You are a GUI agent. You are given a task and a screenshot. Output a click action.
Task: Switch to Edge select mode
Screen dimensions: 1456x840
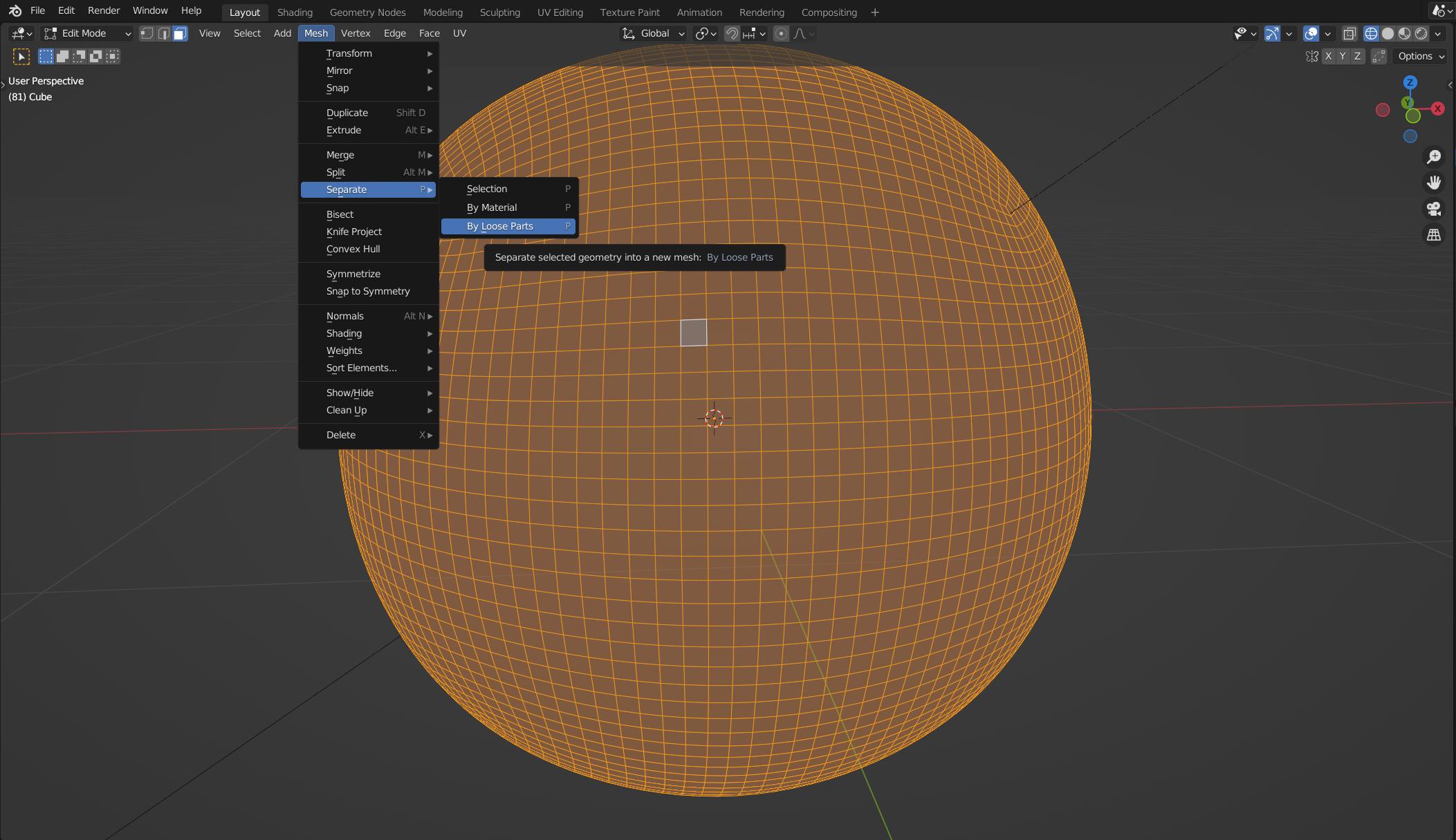[x=164, y=33]
